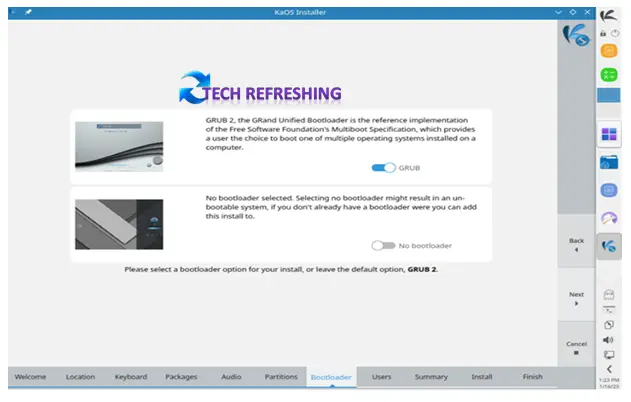Enable the GRUB bootloader toggle
The height and width of the screenshot is (402, 631).
point(383,168)
